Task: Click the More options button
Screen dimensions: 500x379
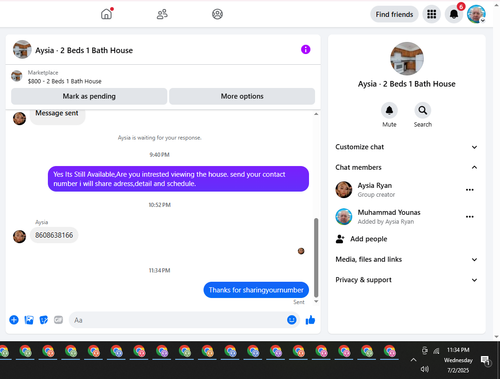Action: point(242,96)
